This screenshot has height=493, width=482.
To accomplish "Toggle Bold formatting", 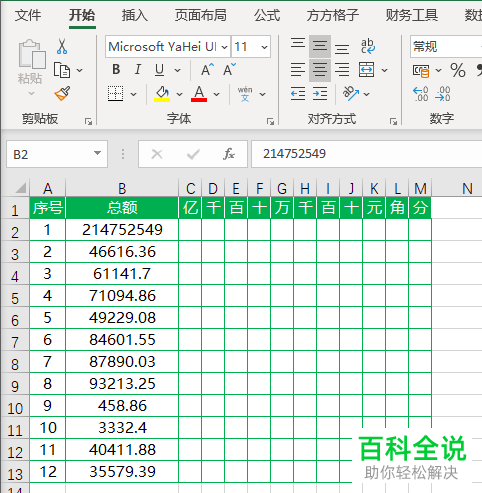I will pos(116,70).
